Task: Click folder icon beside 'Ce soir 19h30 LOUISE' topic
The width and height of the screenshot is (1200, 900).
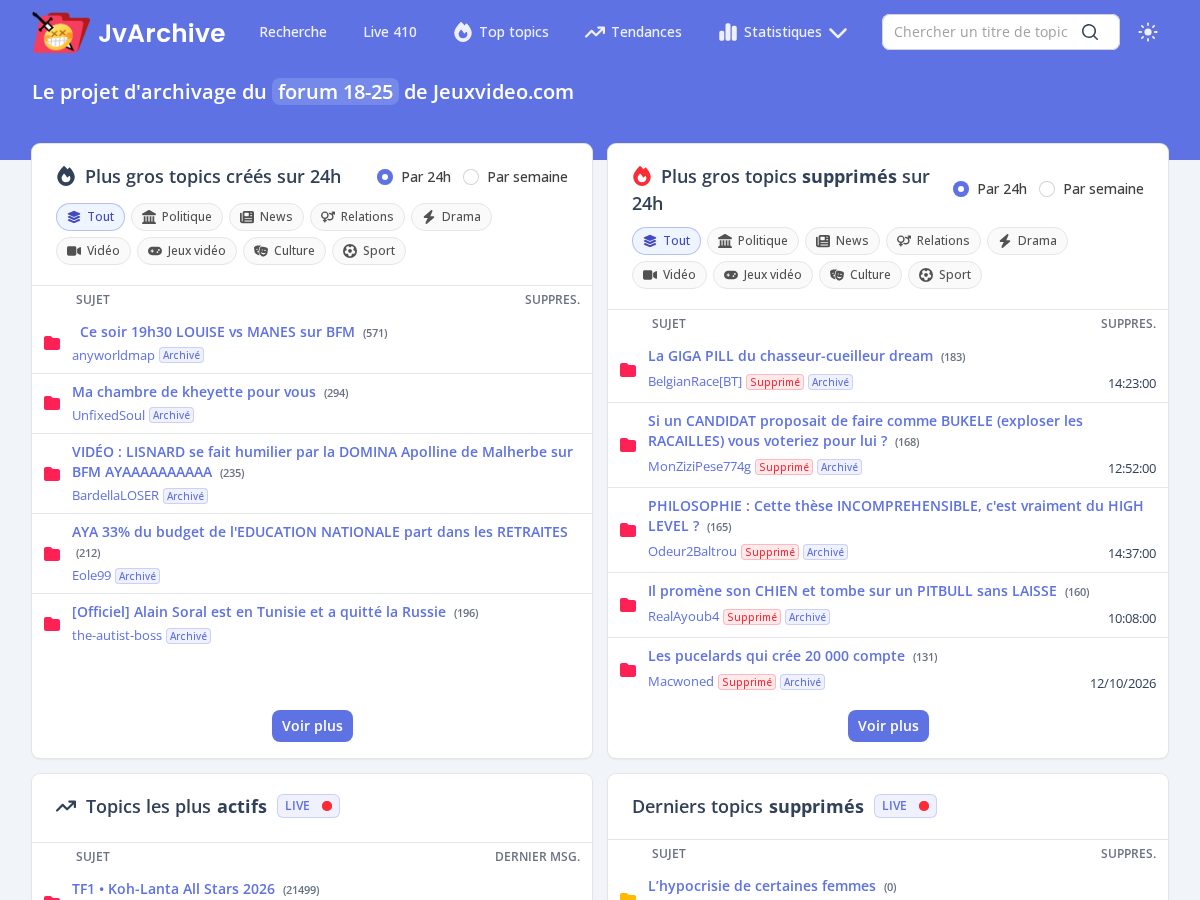Action: 52,343
